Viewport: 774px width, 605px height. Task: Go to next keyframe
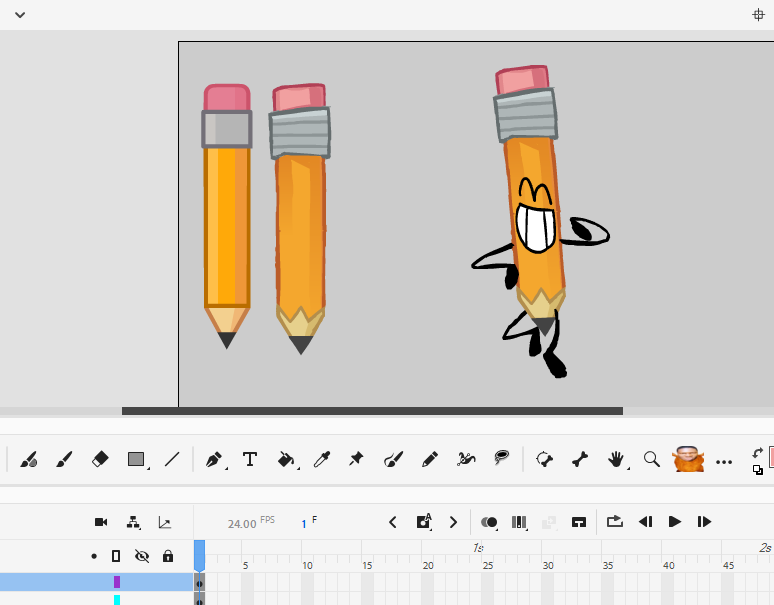click(453, 522)
